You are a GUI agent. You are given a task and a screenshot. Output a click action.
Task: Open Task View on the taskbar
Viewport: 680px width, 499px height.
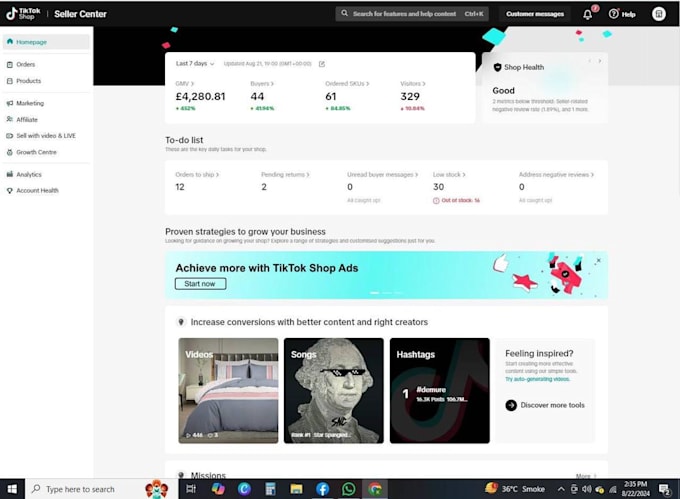tap(191, 489)
